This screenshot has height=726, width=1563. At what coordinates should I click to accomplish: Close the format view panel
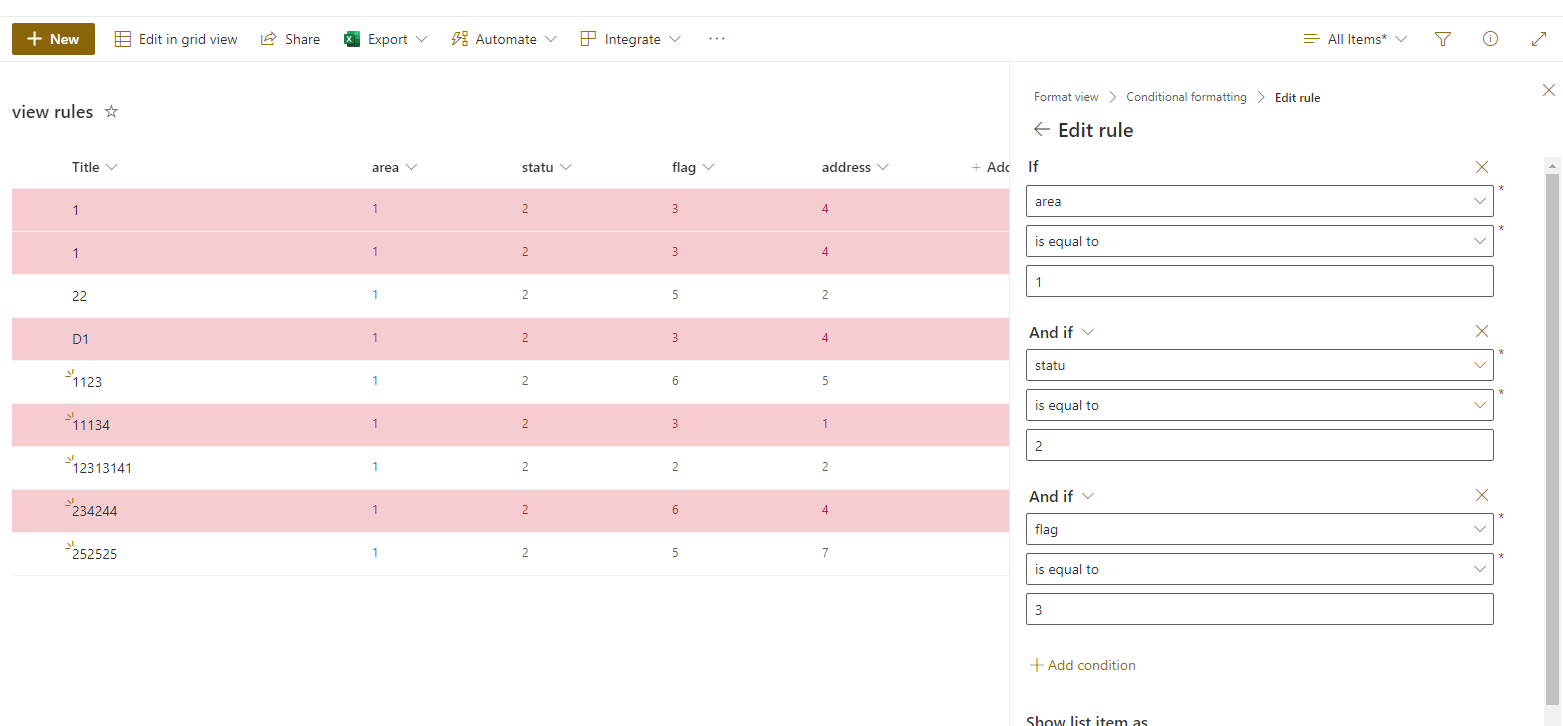(x=1549, y=90)
